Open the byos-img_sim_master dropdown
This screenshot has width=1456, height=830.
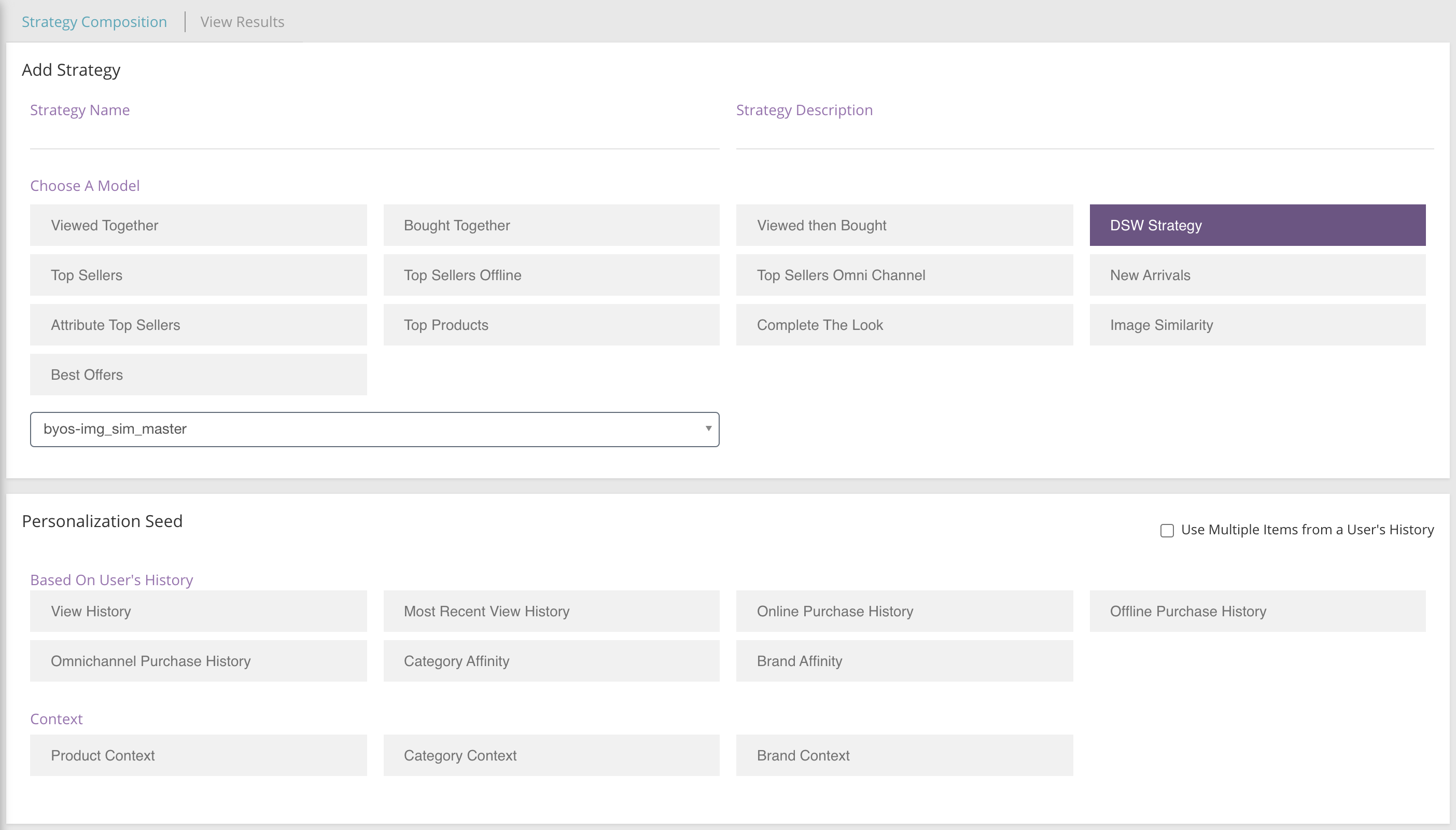click(374, 429)
